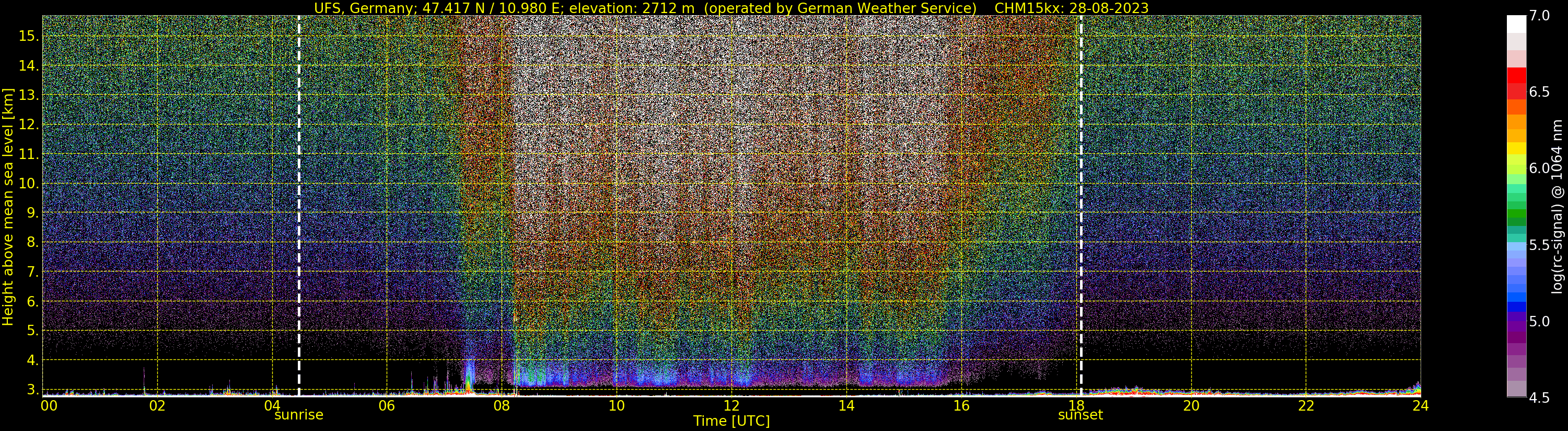This screenshot has height=431, width=1568.
Task: Click the '12' time axis tick label
Action: click(x=731, y=405)
